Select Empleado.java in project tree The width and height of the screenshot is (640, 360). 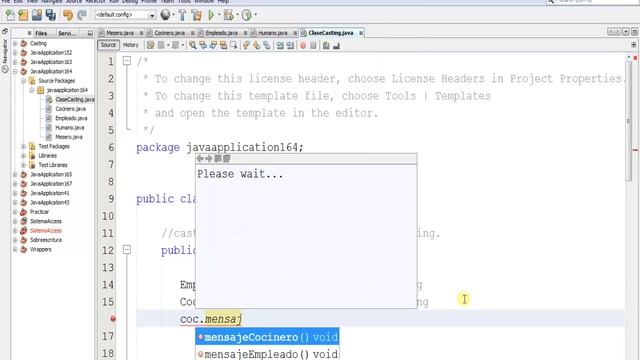click(x=71, y=118)
